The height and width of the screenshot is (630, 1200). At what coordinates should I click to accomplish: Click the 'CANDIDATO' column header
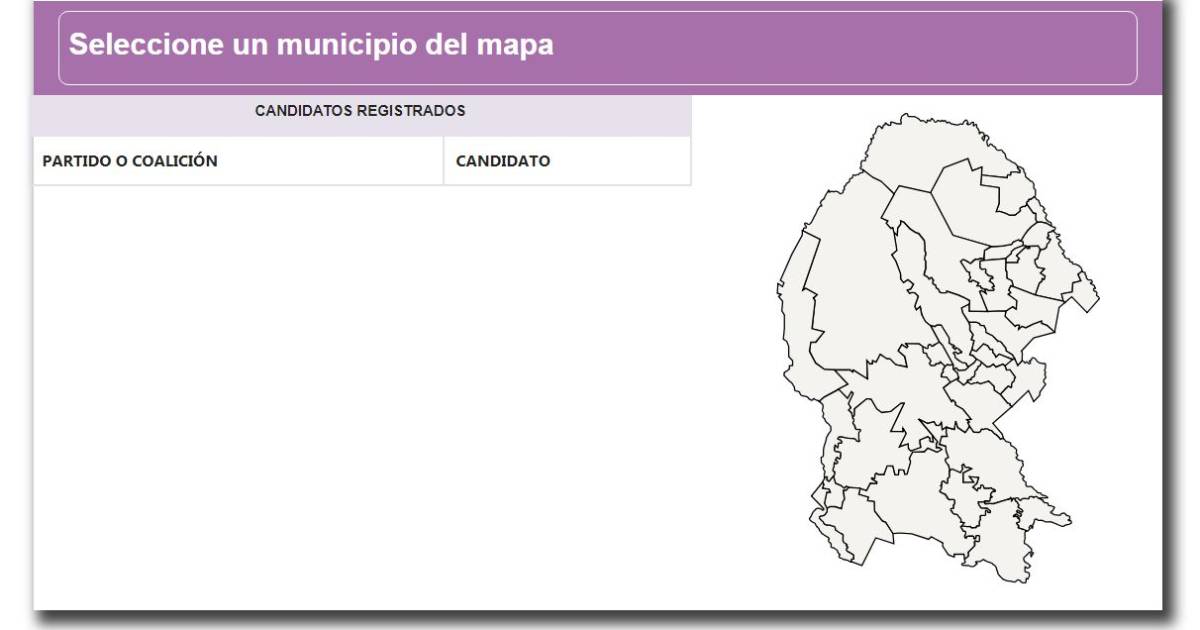click(502, 161)
